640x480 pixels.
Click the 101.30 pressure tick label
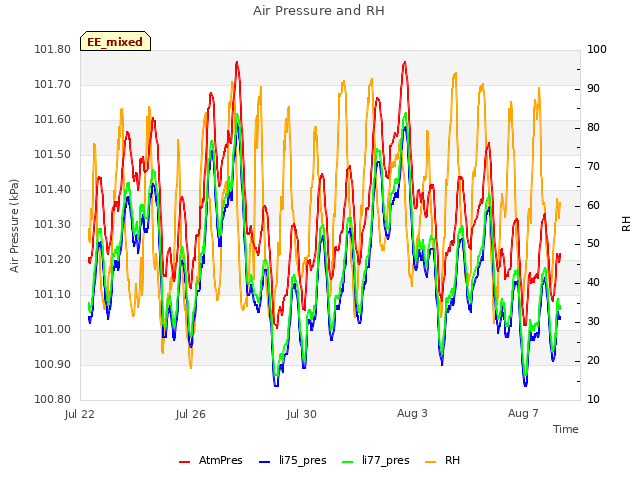pos(53,224)
